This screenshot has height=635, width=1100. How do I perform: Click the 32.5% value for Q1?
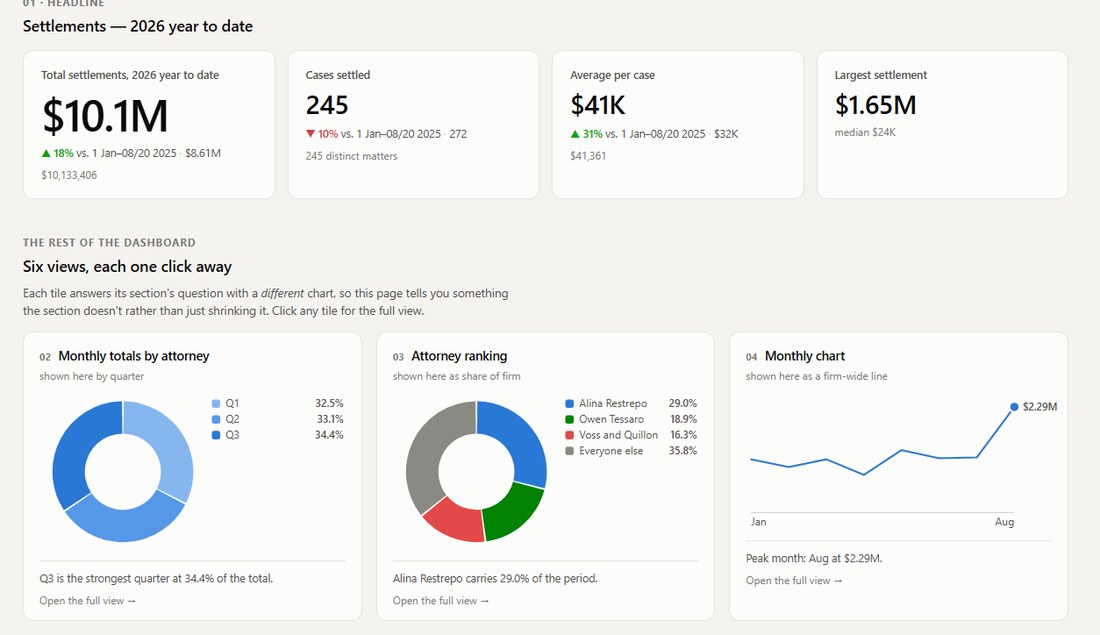coord(329,403)
